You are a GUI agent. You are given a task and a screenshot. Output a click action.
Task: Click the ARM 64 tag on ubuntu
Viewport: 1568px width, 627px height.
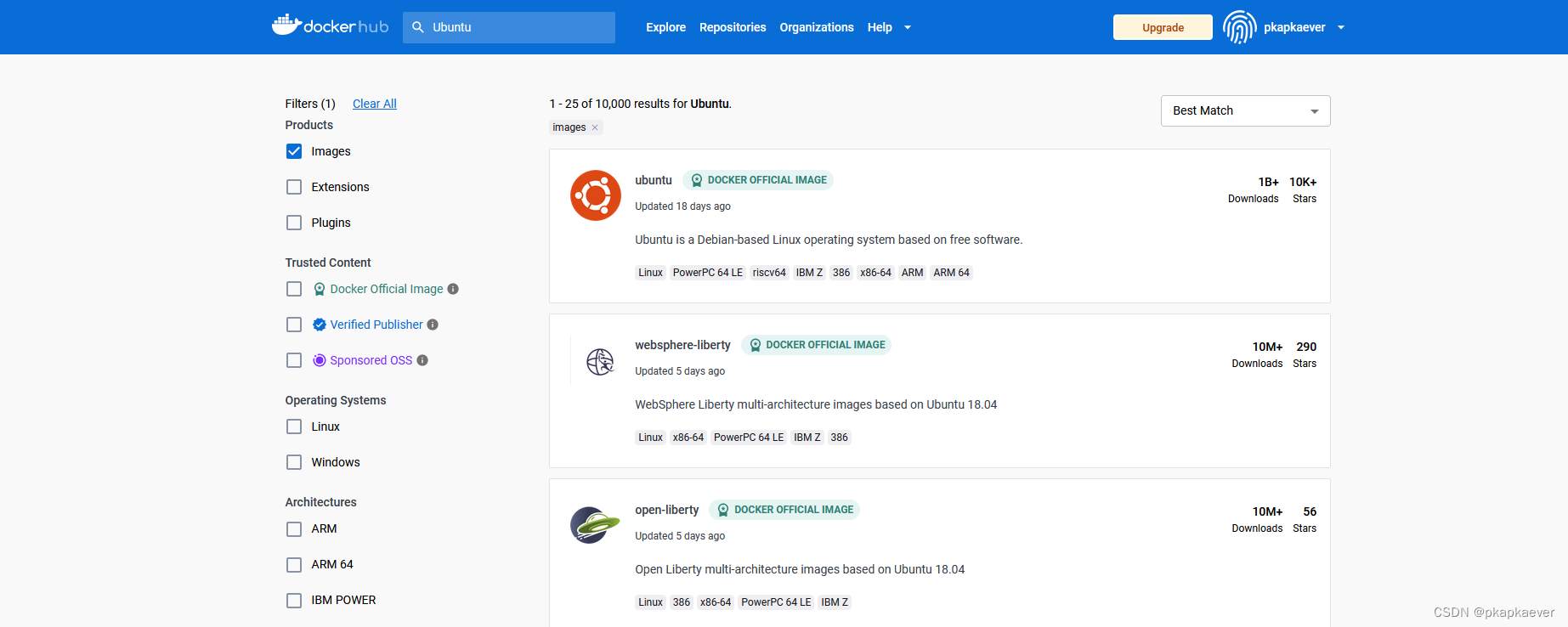951,273
